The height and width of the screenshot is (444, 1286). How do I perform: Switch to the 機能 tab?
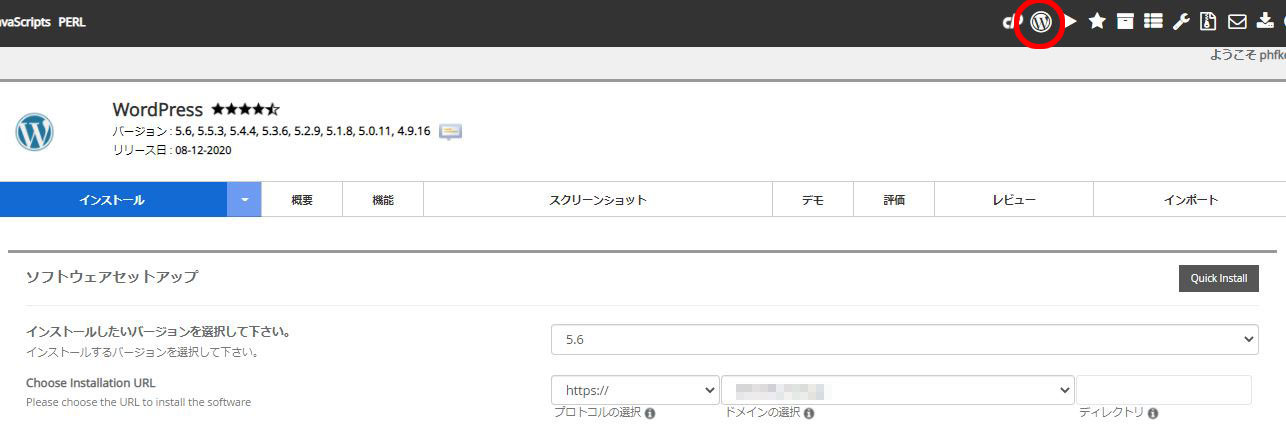[383, 199]
